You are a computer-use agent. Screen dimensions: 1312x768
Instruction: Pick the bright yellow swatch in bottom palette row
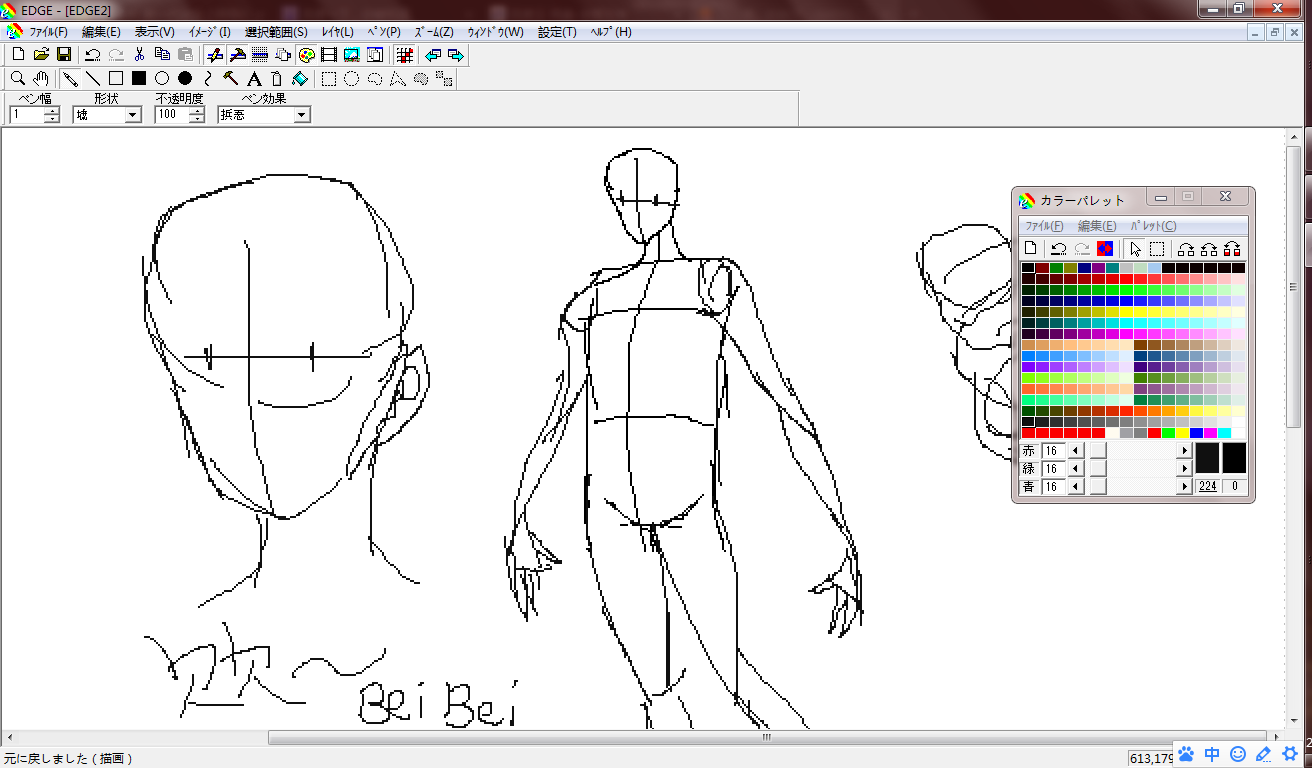(x=1182, y=433)
